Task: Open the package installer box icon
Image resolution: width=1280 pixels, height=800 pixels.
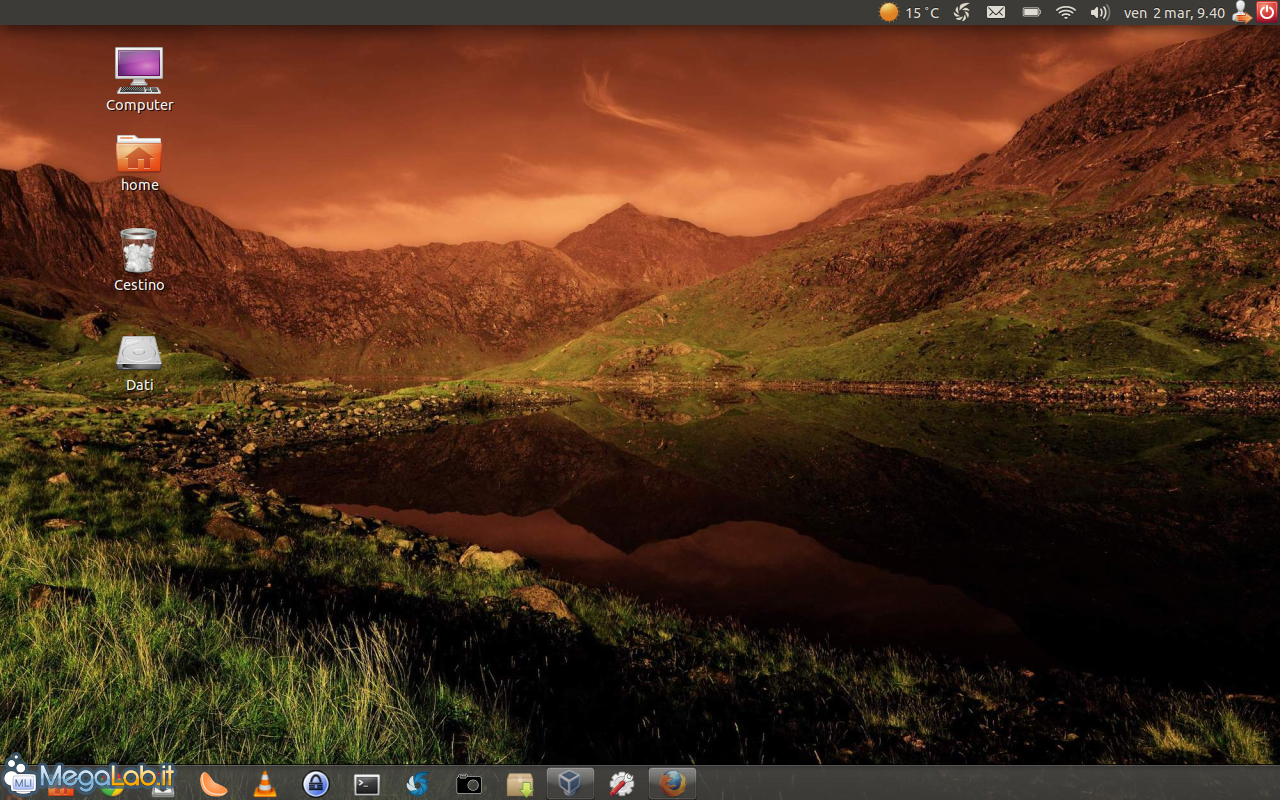Action: (x=520, y=785)
